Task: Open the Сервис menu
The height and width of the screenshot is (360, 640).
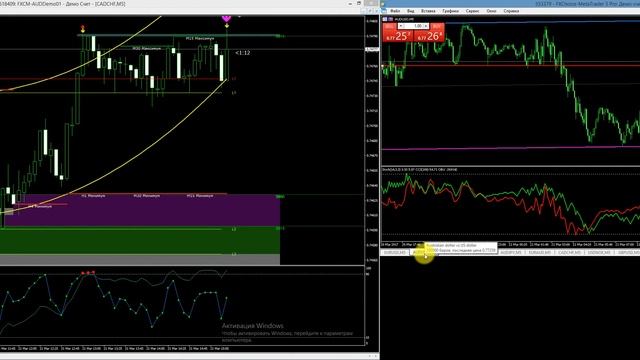Action: [x=473, y=11]
